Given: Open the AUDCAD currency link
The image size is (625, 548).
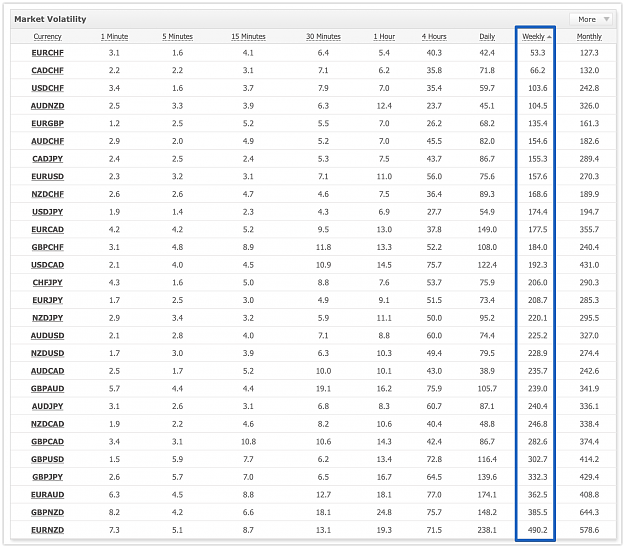Looking at the screenshot, I should 47,371.
